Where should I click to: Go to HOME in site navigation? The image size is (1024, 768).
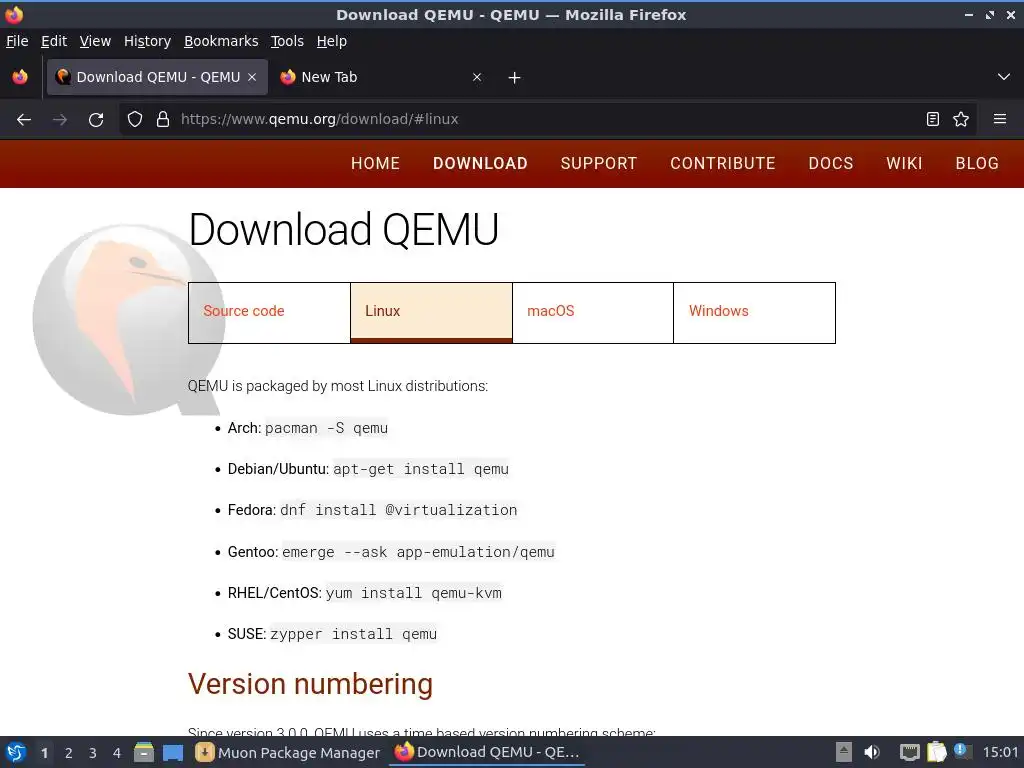click(376, 163)
